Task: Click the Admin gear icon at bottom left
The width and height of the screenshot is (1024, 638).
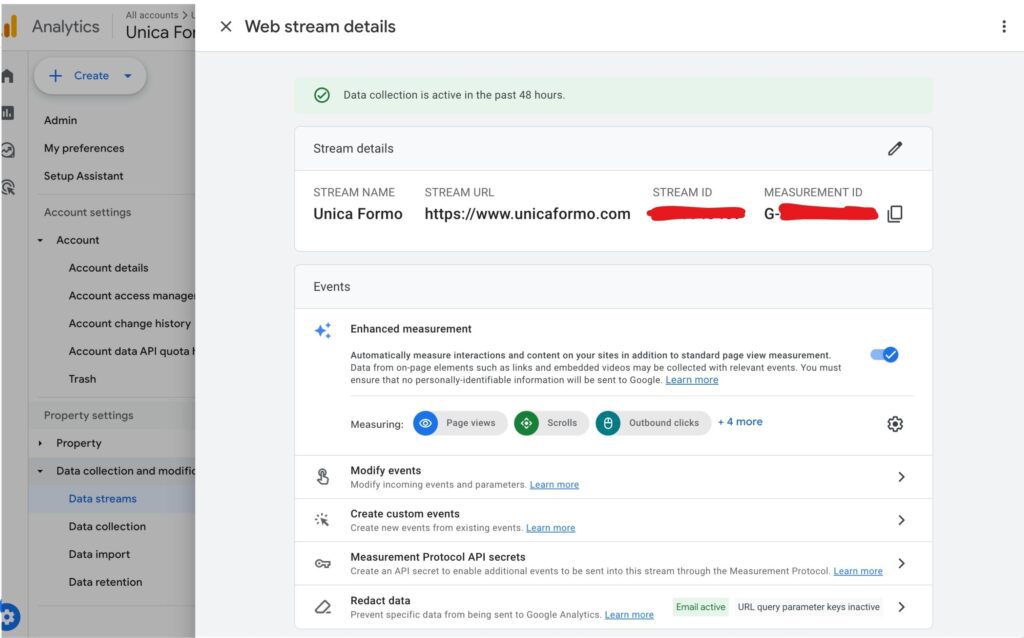Action: (9, 617)
